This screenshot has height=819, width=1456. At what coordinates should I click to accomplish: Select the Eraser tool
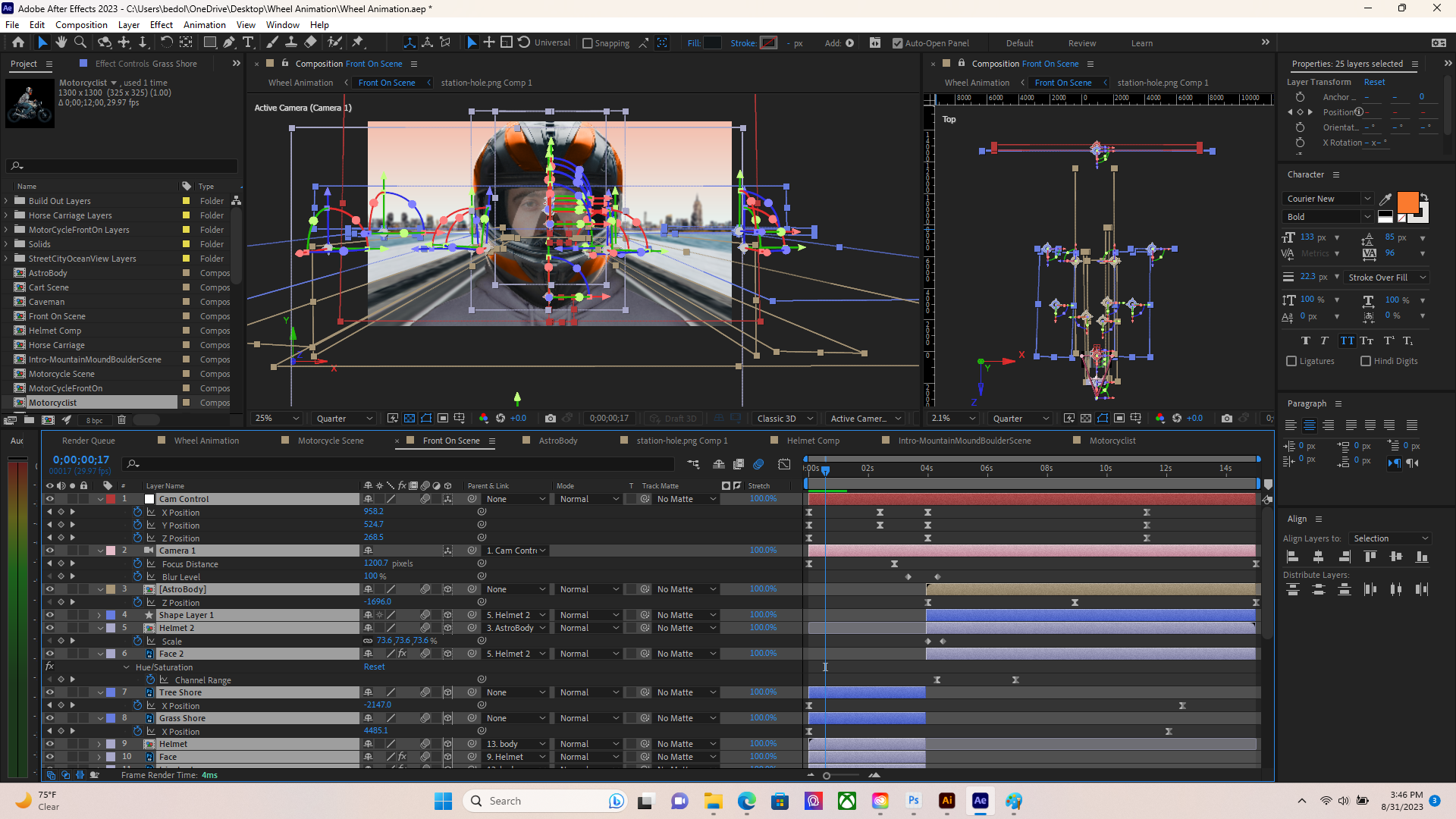(x=310, y=42)
